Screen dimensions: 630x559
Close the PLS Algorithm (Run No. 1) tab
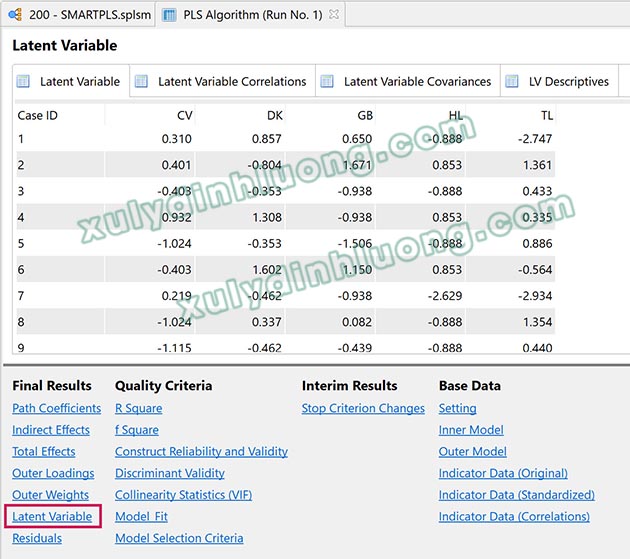(x=333, y=14)
